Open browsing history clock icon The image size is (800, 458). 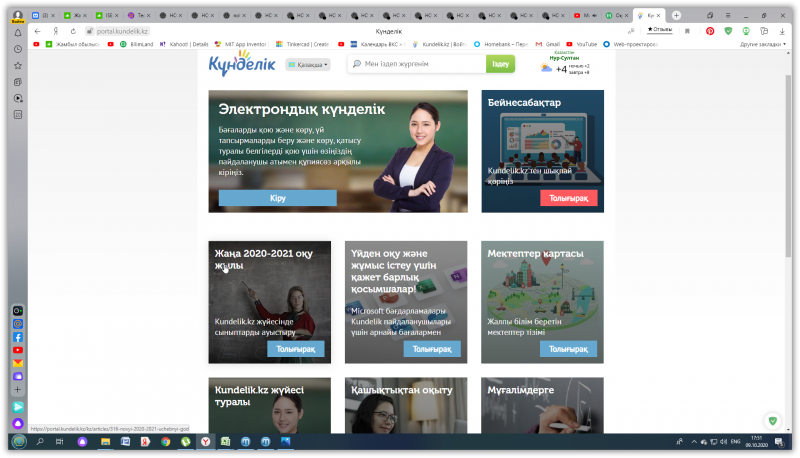(x=18, y=49)
